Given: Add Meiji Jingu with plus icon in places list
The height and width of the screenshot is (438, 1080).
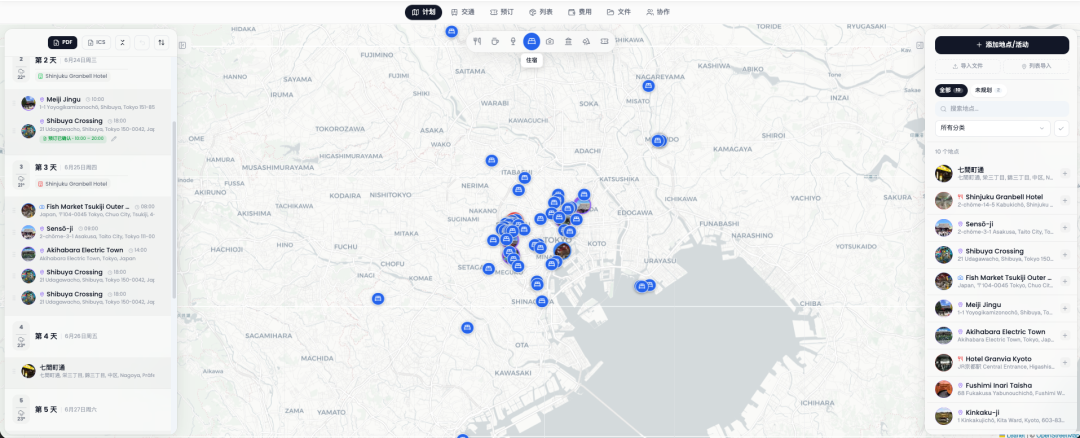Looking at the screenshot, I should (x=1064, y=308).
